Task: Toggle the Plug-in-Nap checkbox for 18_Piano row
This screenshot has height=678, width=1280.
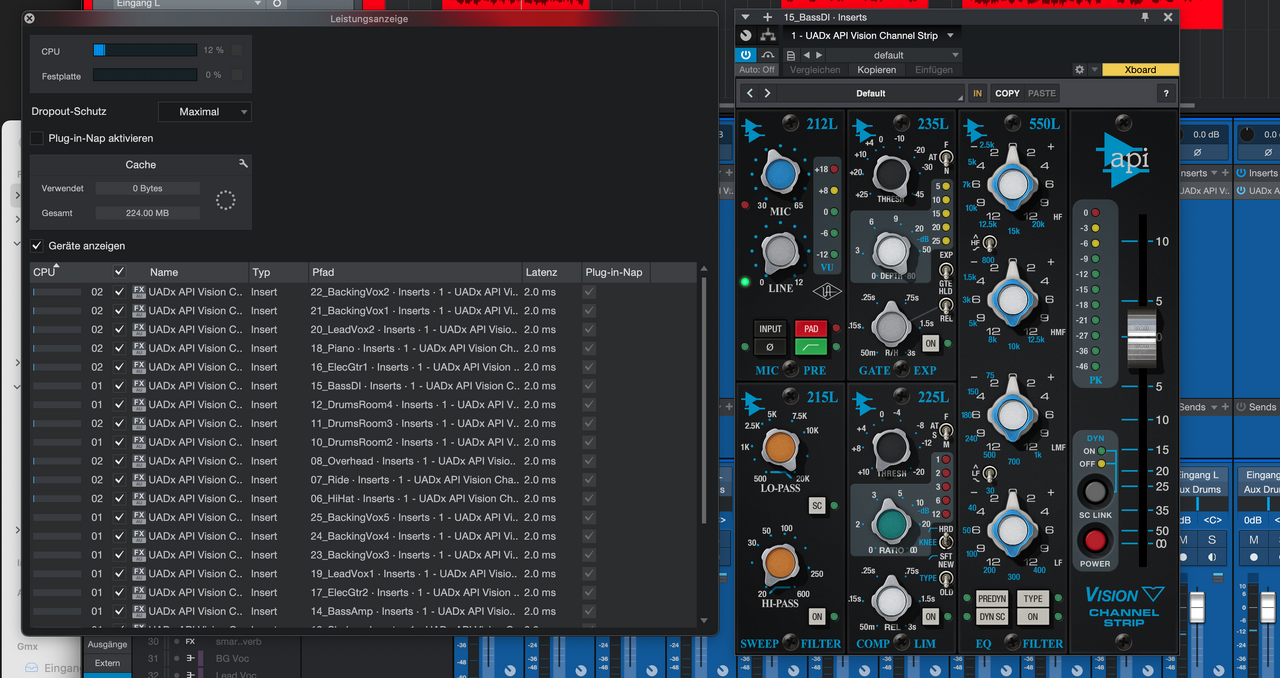Action: 589,348
